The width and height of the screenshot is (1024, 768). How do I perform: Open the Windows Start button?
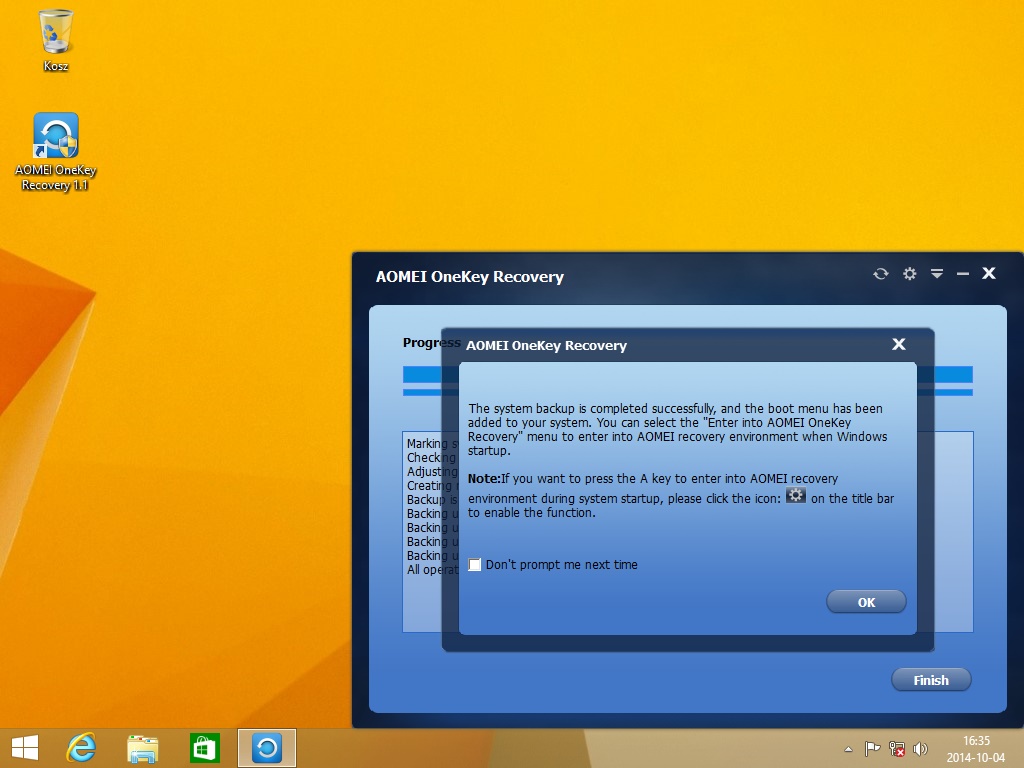coord(25,748)
